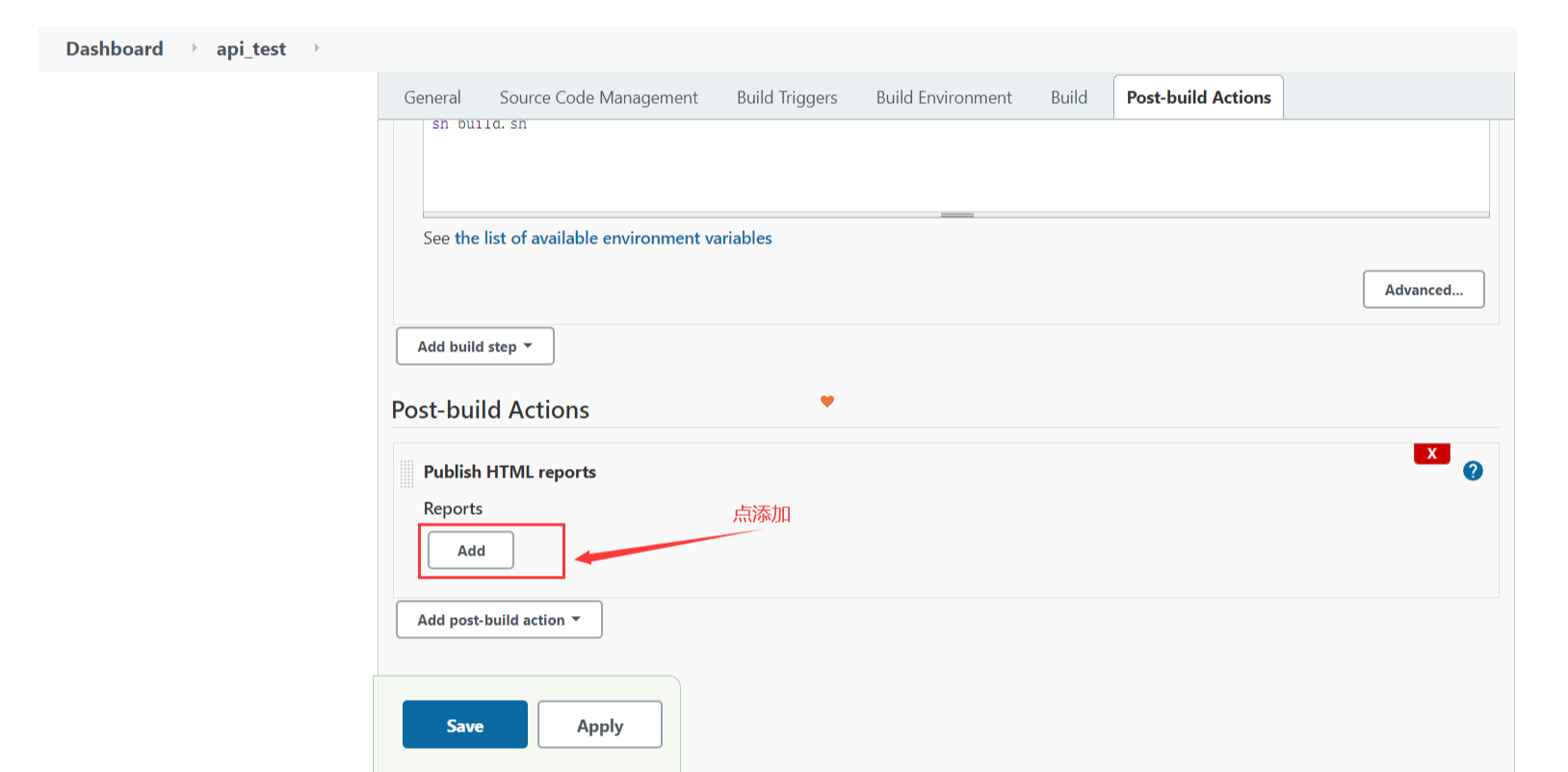Screen dimensions: 1568x772
Task: Click the Apply button
Action: (x=600, y=726)
